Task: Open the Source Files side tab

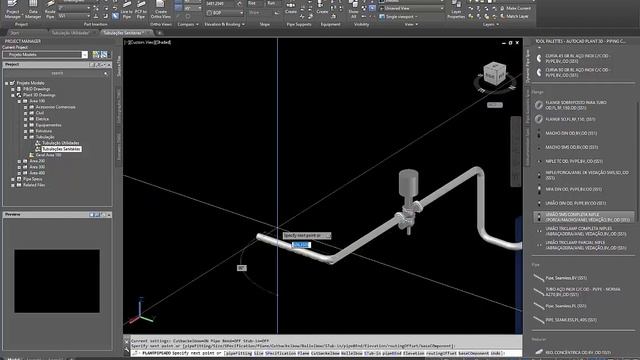Action: click(x=119, y=66)
